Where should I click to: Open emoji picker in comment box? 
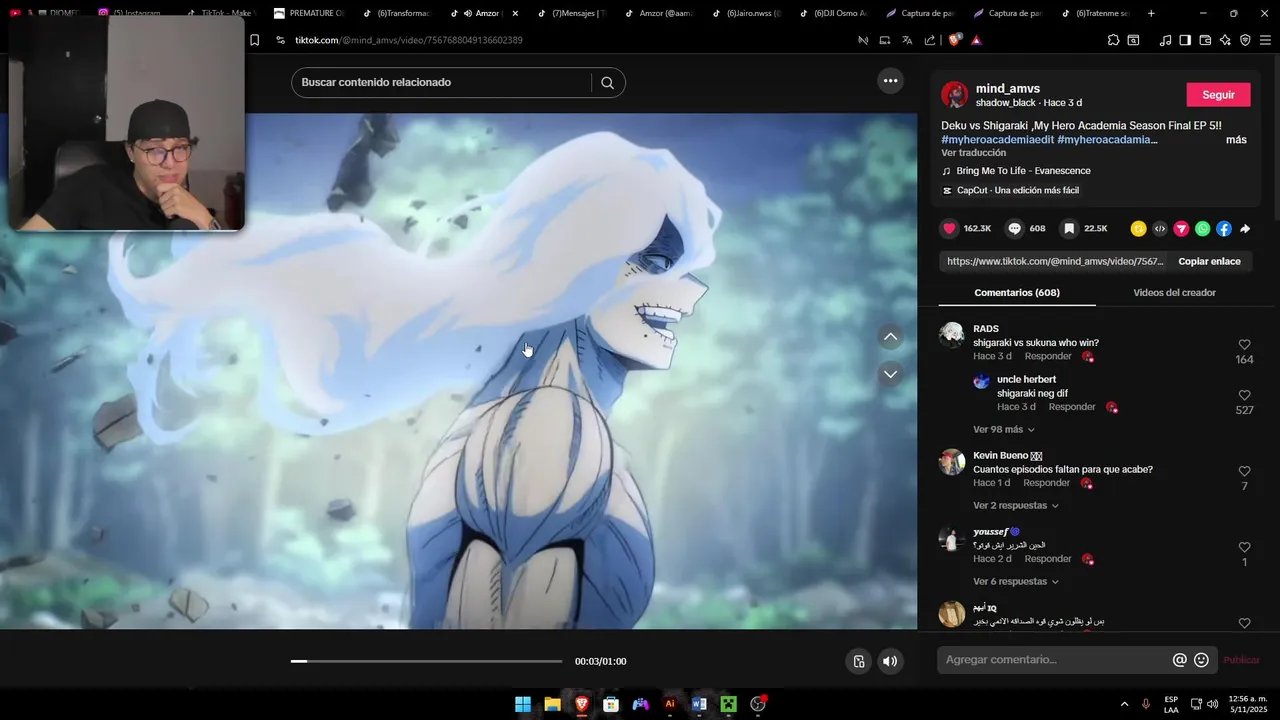(x=1201, y=660)
